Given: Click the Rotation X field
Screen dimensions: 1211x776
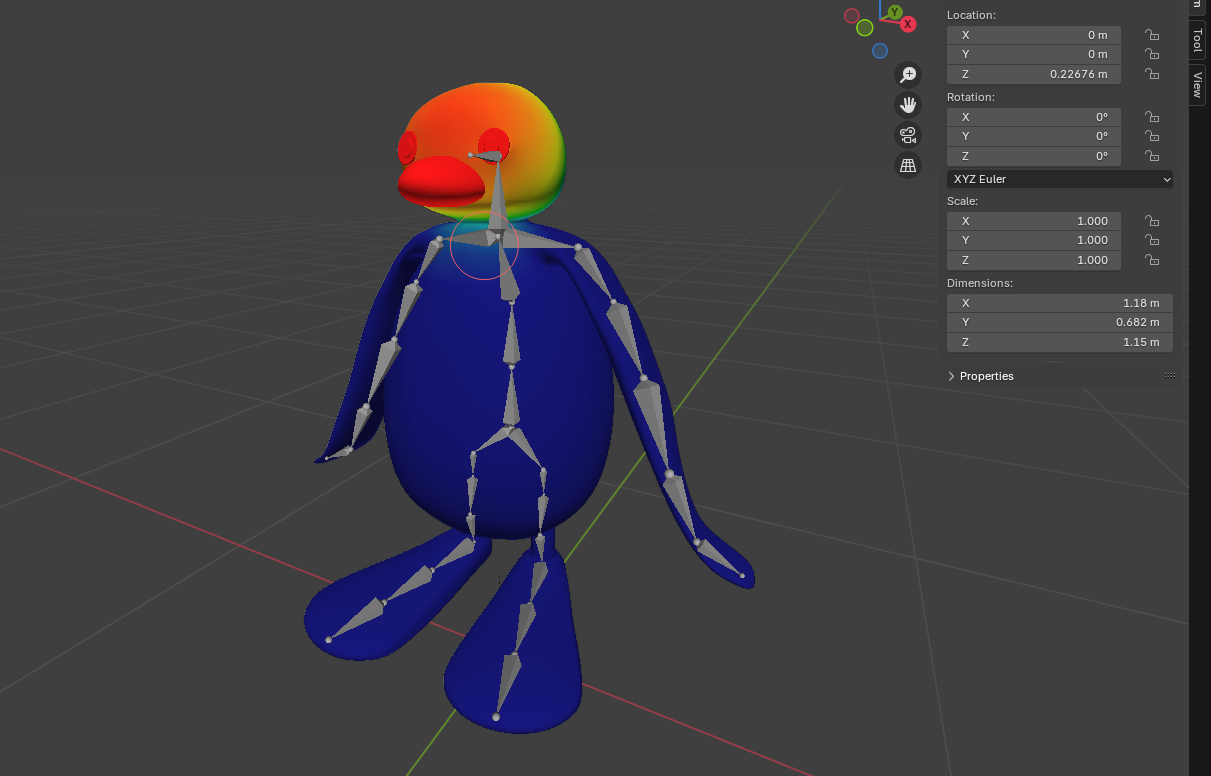Looking at the screenshot, I should coord(1034,117).
